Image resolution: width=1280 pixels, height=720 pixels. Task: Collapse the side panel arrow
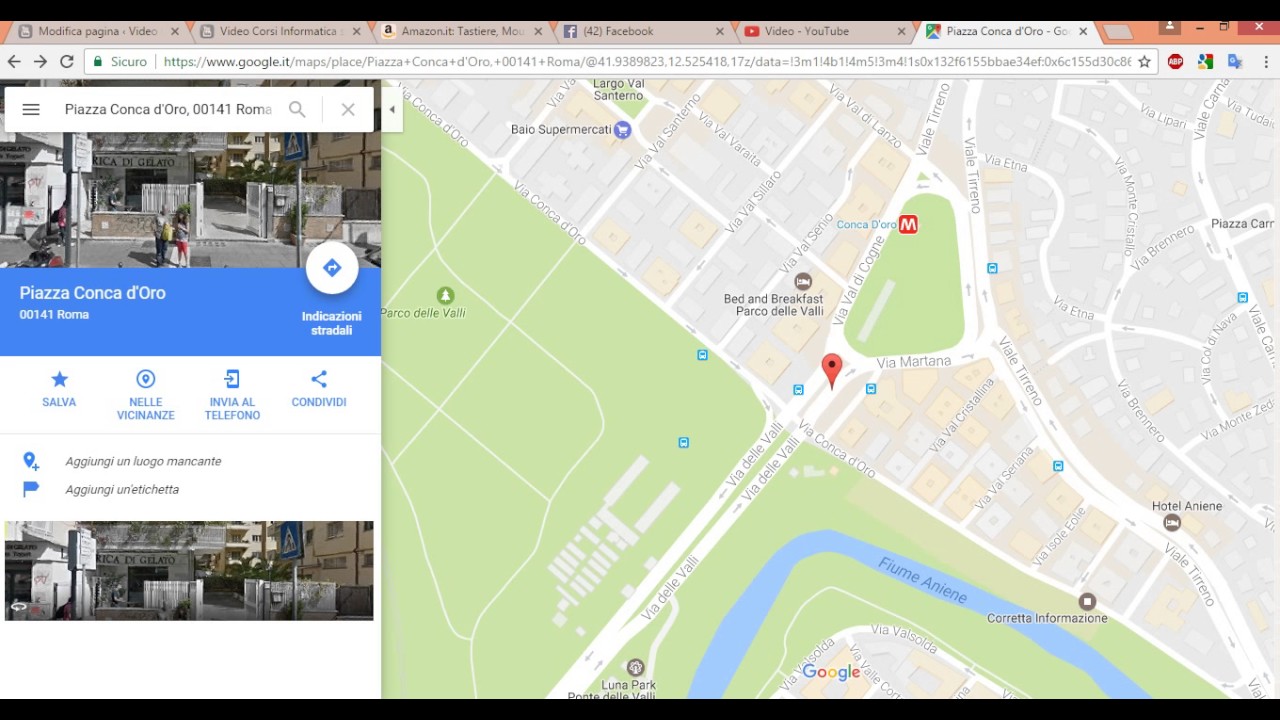(x=392, y=109)
